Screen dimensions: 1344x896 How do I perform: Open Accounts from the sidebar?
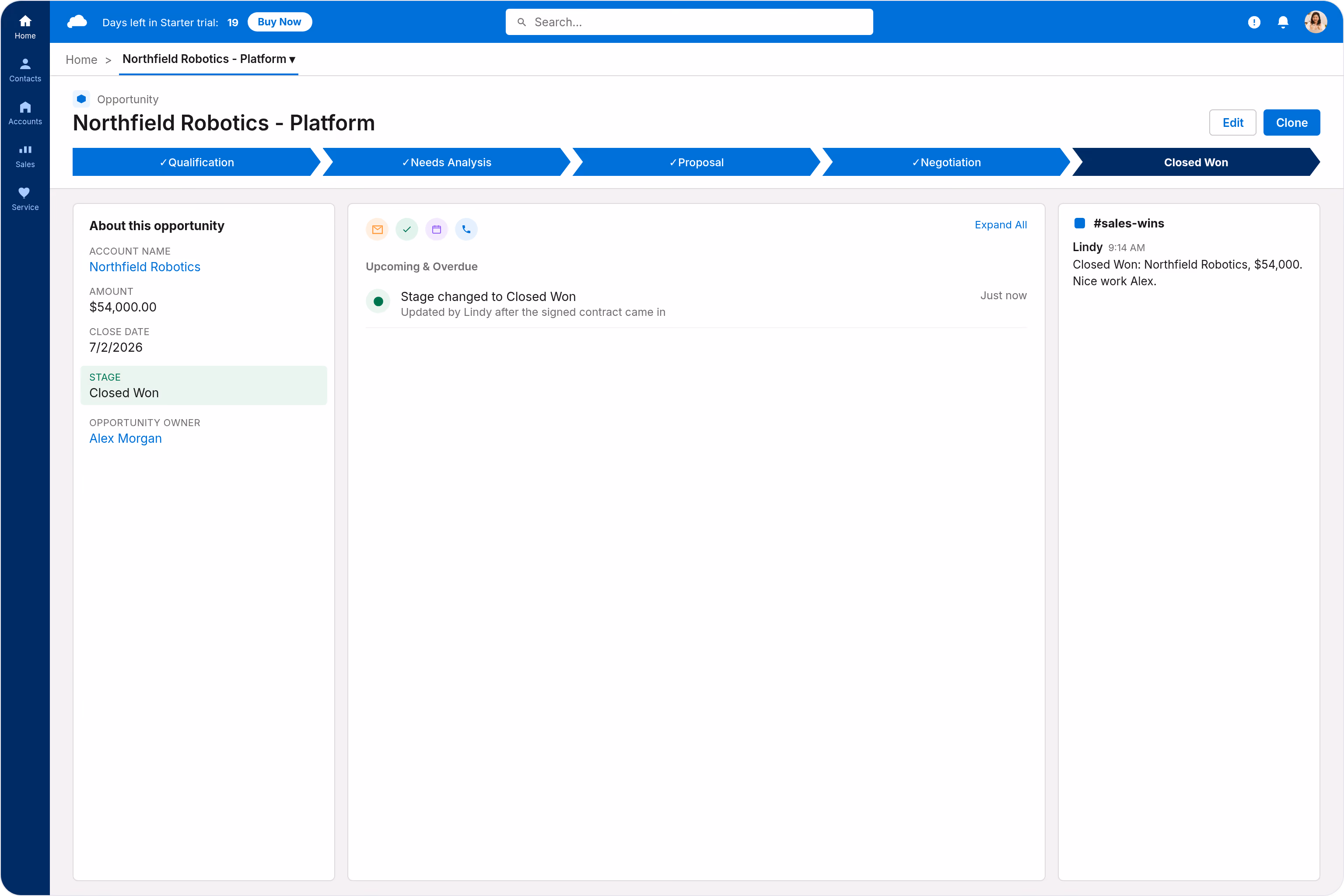(x=25, y=112)
